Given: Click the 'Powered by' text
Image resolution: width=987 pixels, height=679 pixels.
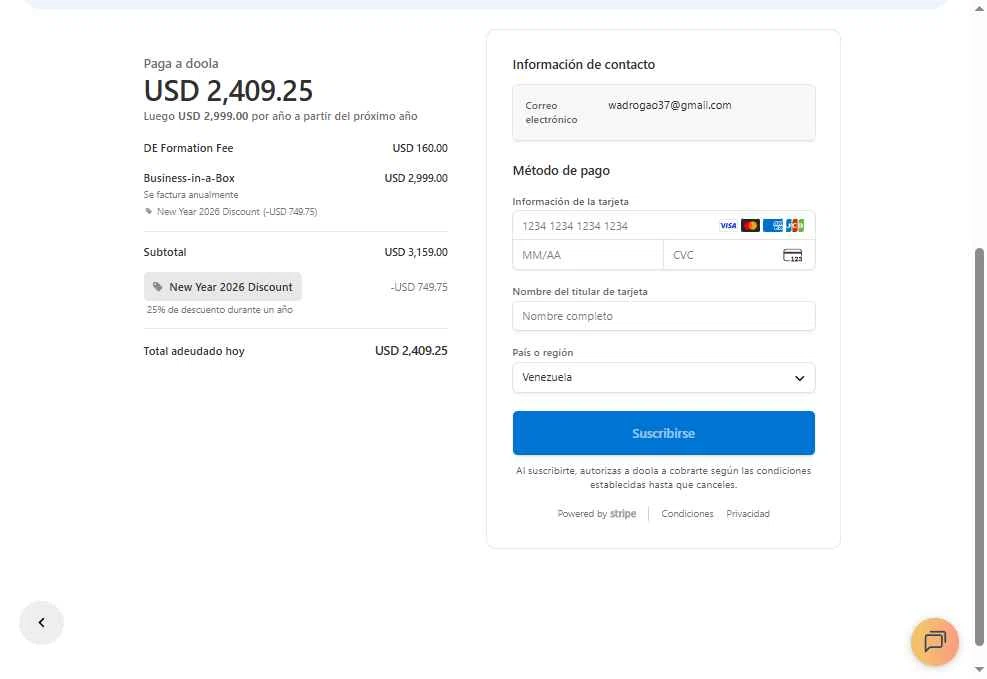Looking at the screenshot, I should (582, 513).
